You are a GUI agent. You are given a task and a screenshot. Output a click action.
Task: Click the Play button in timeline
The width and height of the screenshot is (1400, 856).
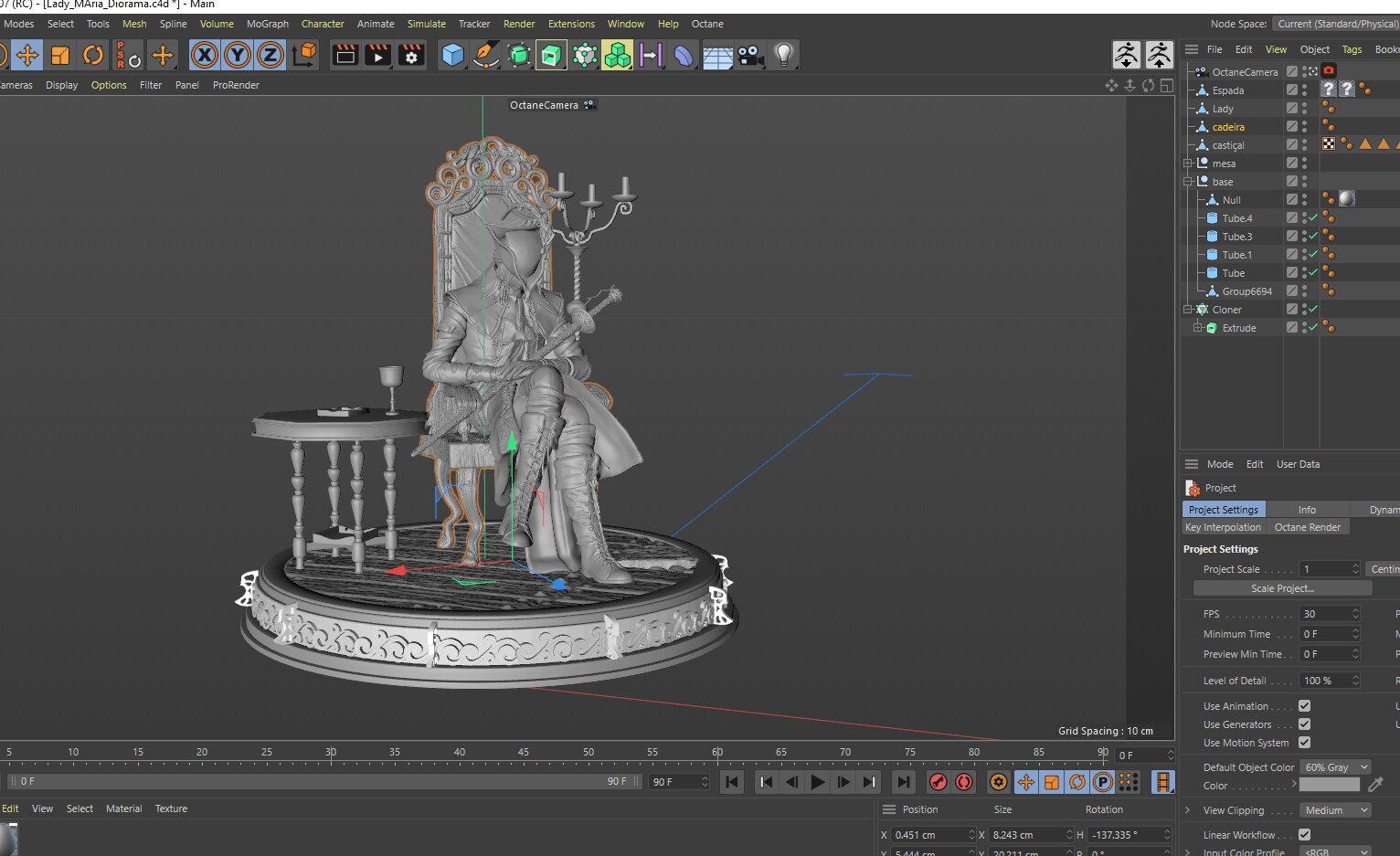tap(817, 782)
